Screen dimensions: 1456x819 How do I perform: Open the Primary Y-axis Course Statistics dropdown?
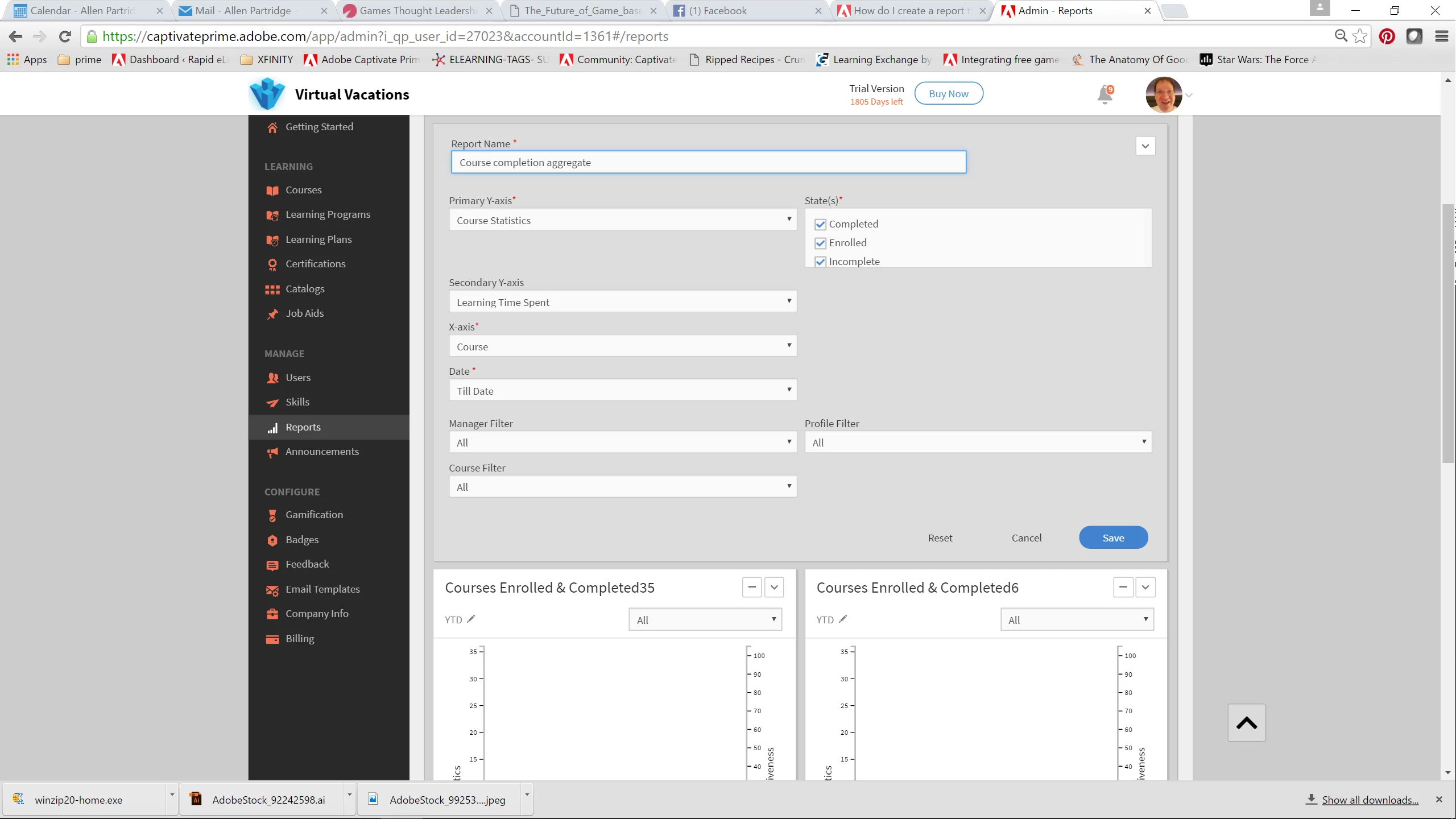point(622,220)
